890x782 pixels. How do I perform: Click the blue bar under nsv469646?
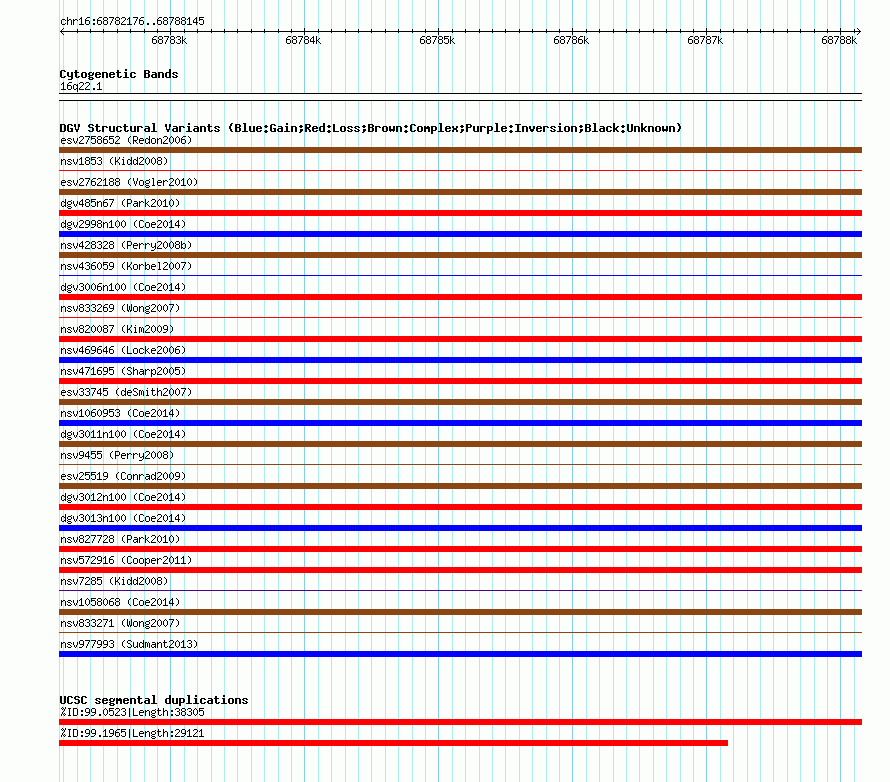[x=460, y=360]
